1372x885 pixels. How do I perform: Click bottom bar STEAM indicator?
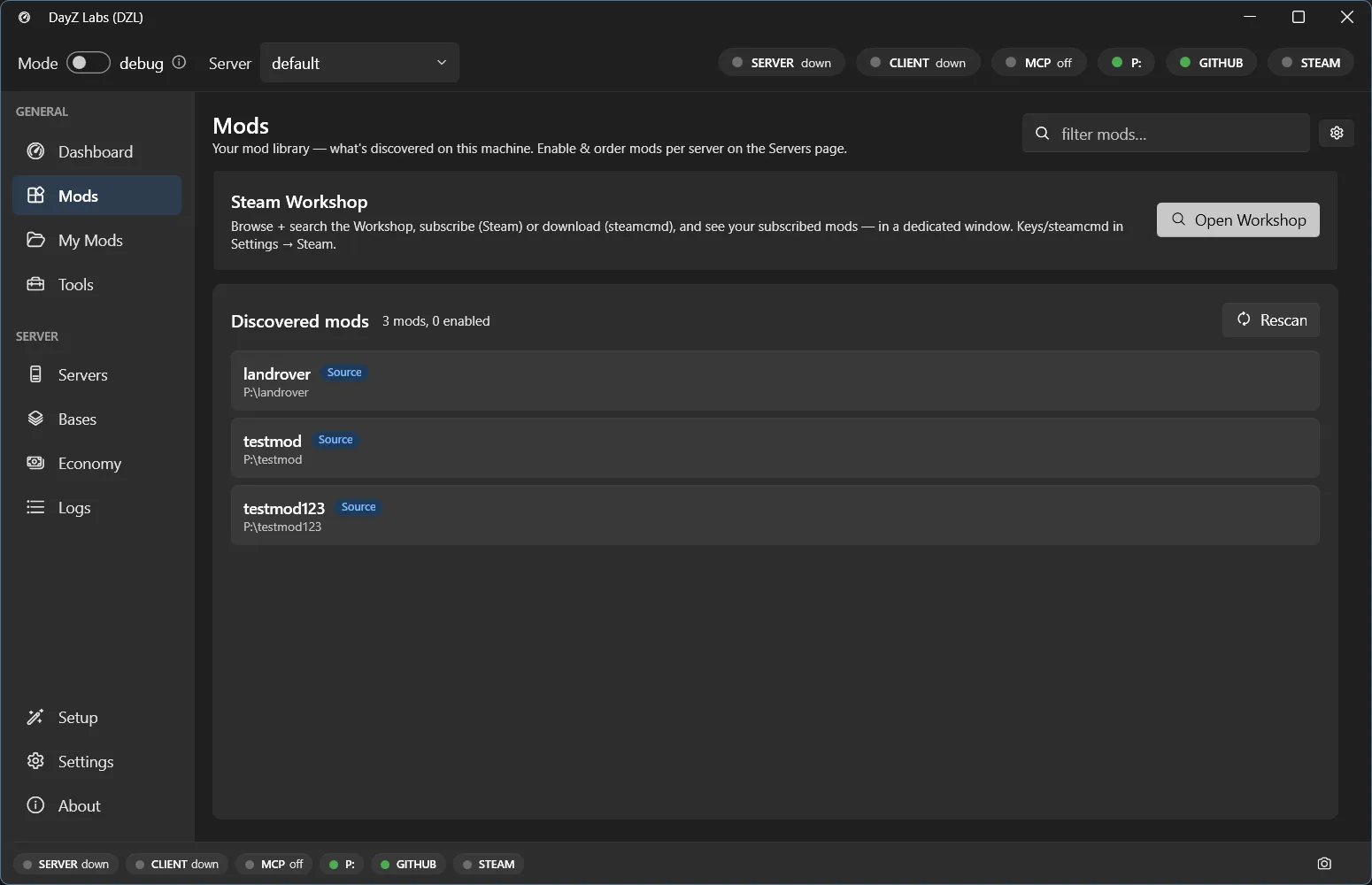click(489, 864)
